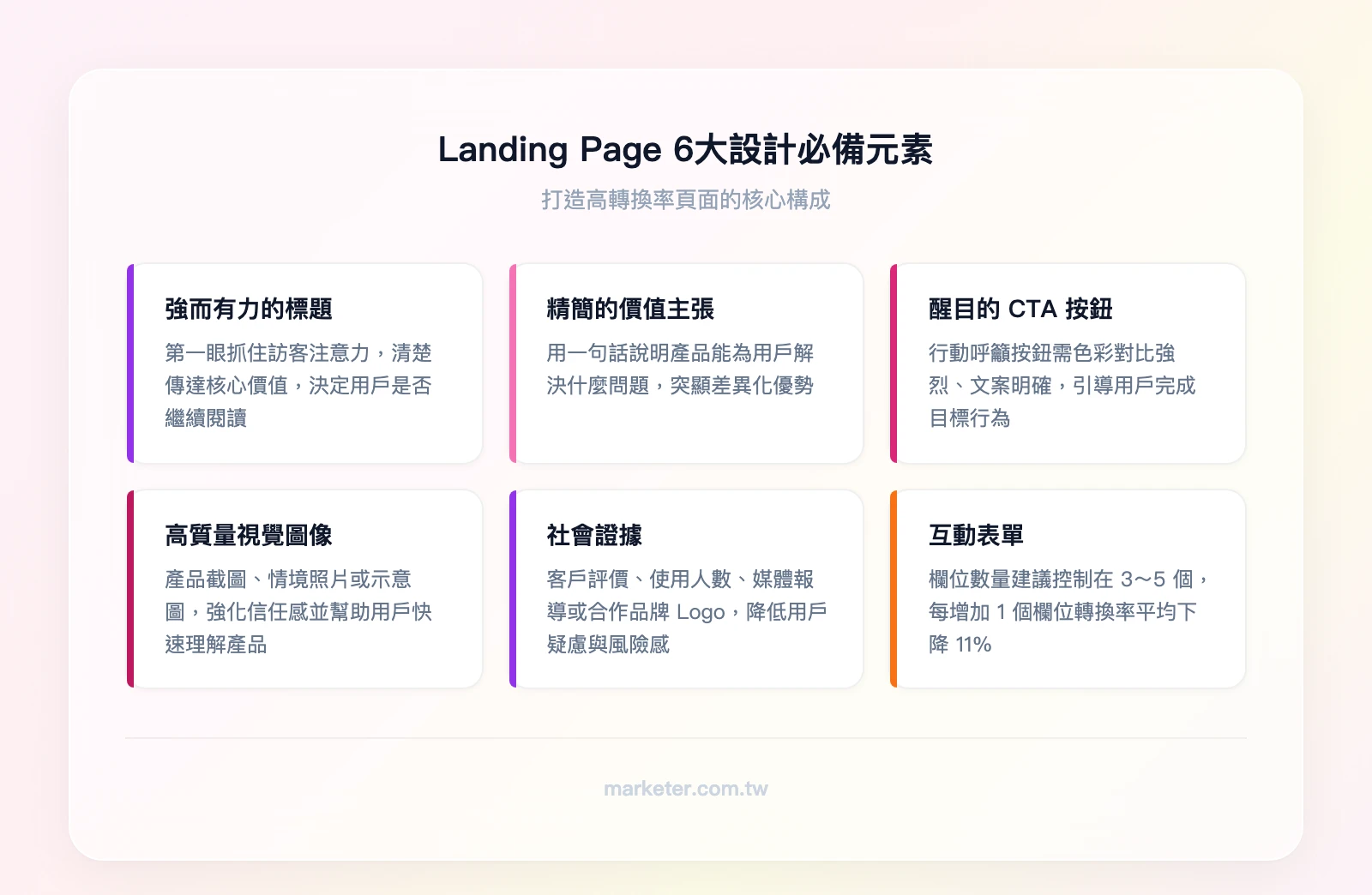
Task: Click the "11%" statistic in the 互動表單 card
Action: tap(973, 645)
